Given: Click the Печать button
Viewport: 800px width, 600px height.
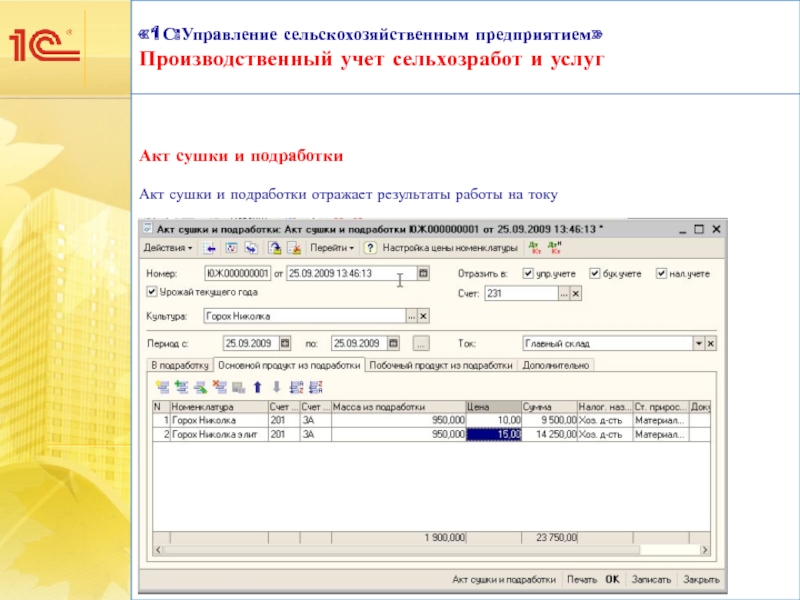Looking at the screenshot, I should click(x=582, y=580).
